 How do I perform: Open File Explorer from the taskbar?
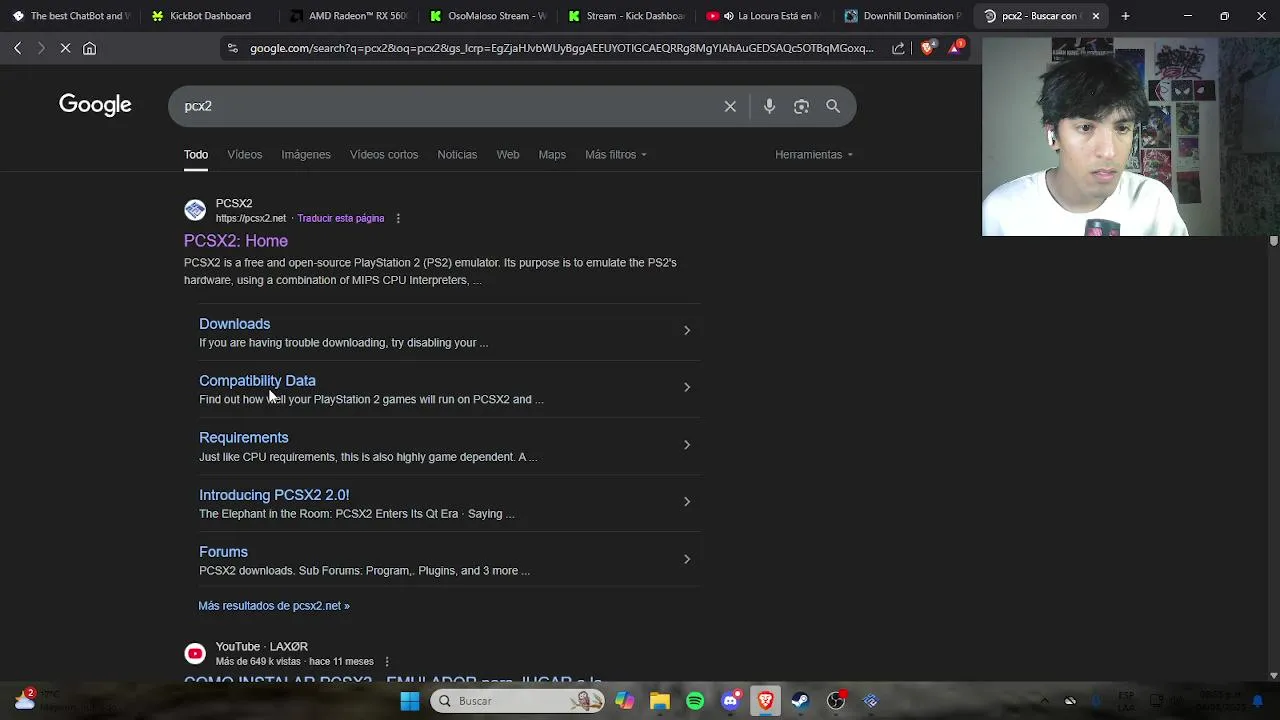[x=660, y=701]
